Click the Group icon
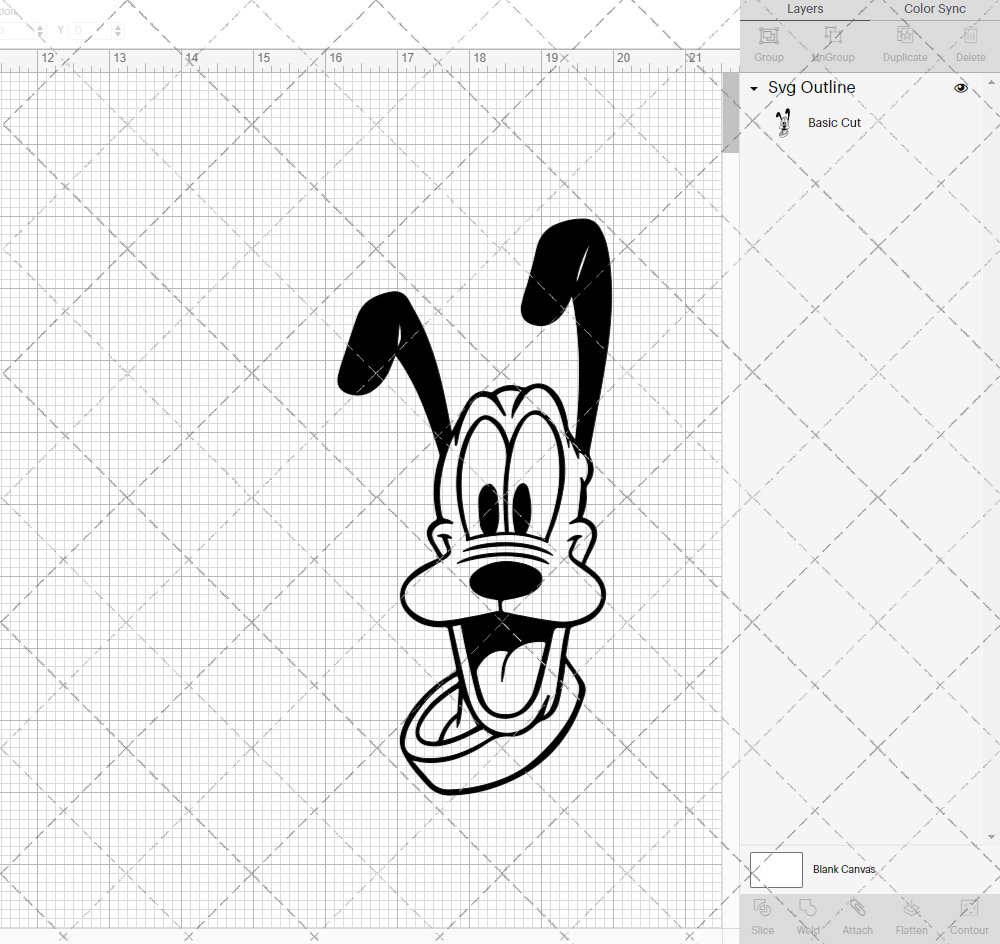Image resolution: width=1000 pixels, height=944 pixels. [768, 42]
